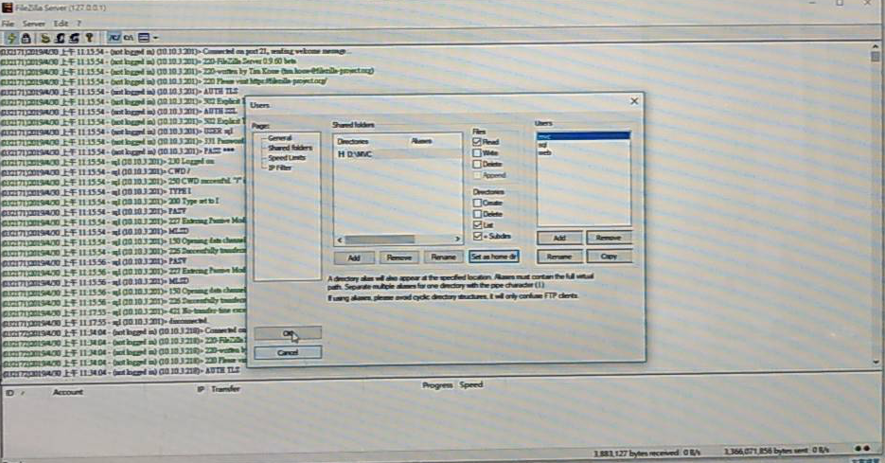Image resolution: width=885 pixels, height=463 pixels.
Task: Open the File menu
Action: [8, 24]
